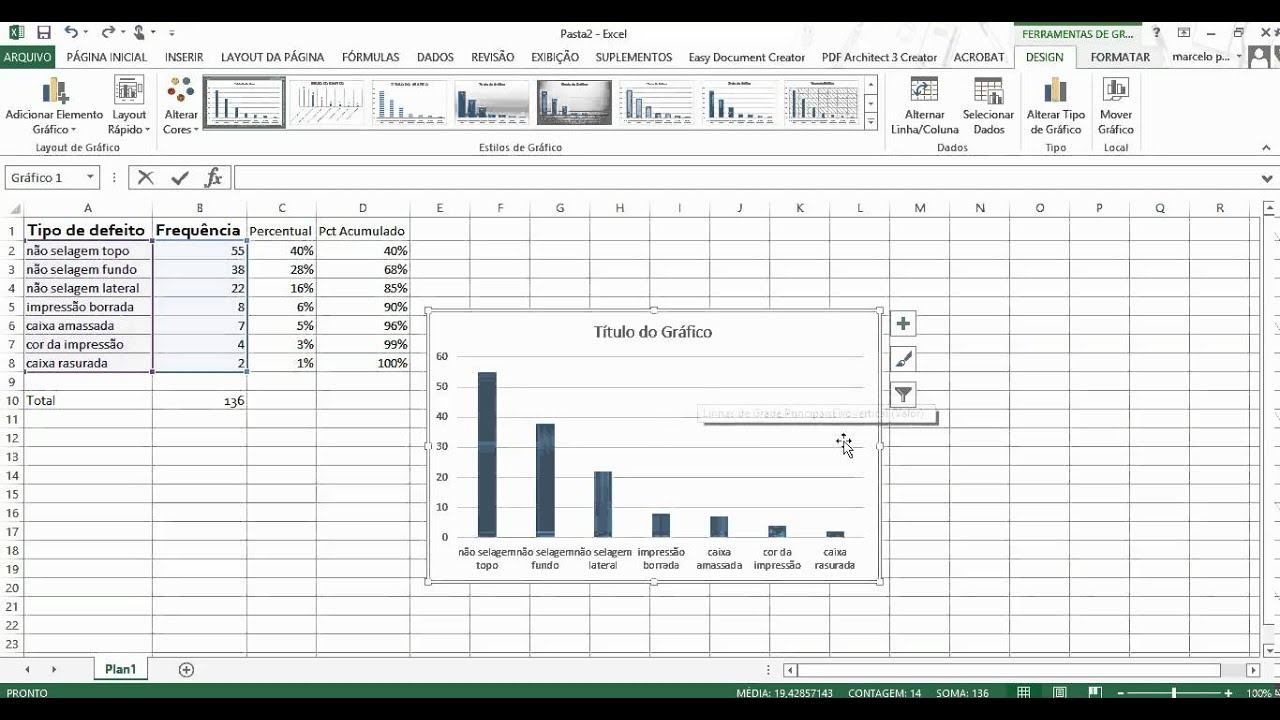This screenshot has width=1280, height=720.
Task: Click the chart title Título do Gráfico
Action: pos(653,332)
